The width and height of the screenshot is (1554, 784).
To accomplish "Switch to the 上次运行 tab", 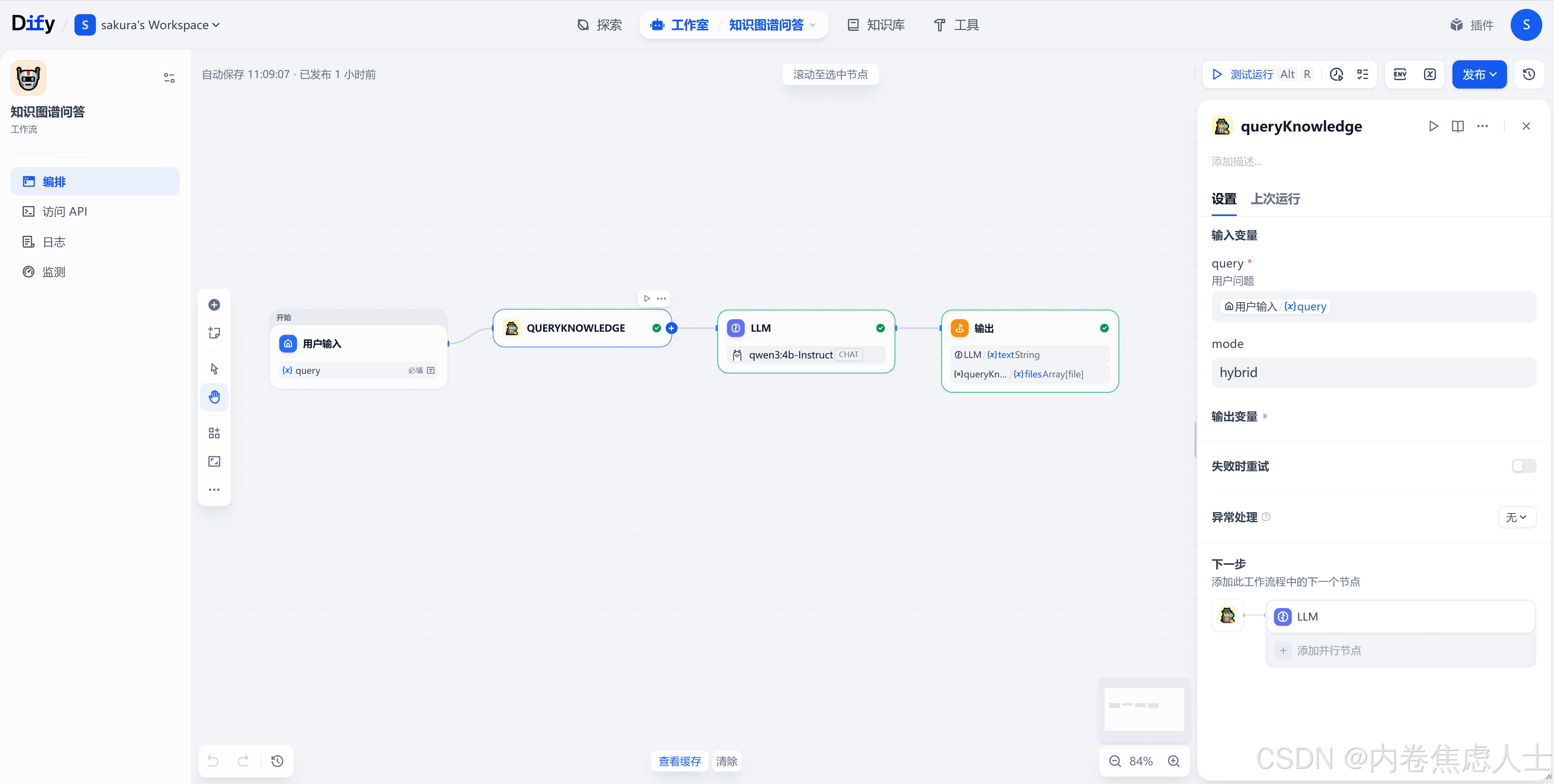I will tap(1275, 198).
